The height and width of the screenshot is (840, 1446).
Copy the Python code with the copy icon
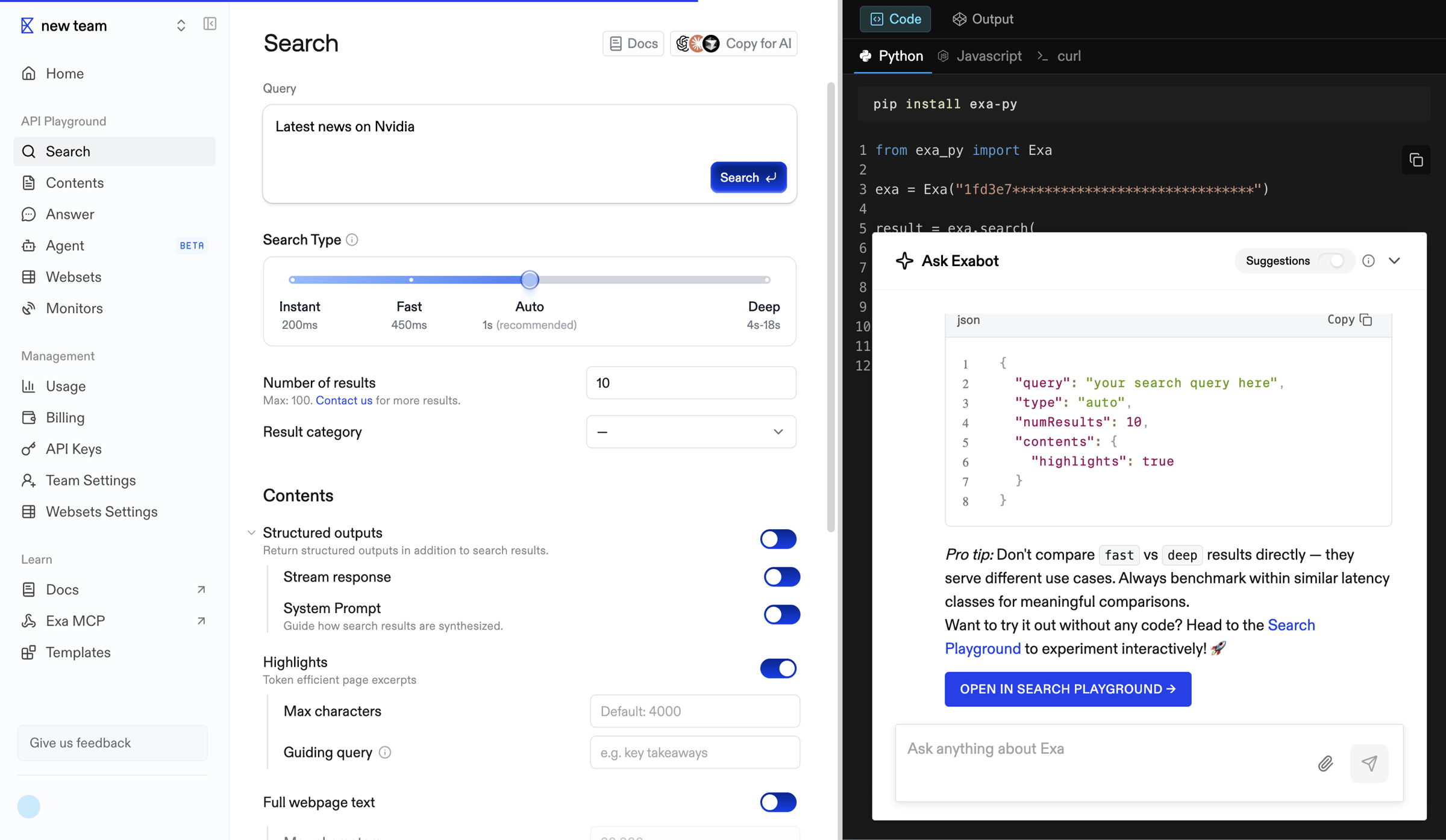1416,160
